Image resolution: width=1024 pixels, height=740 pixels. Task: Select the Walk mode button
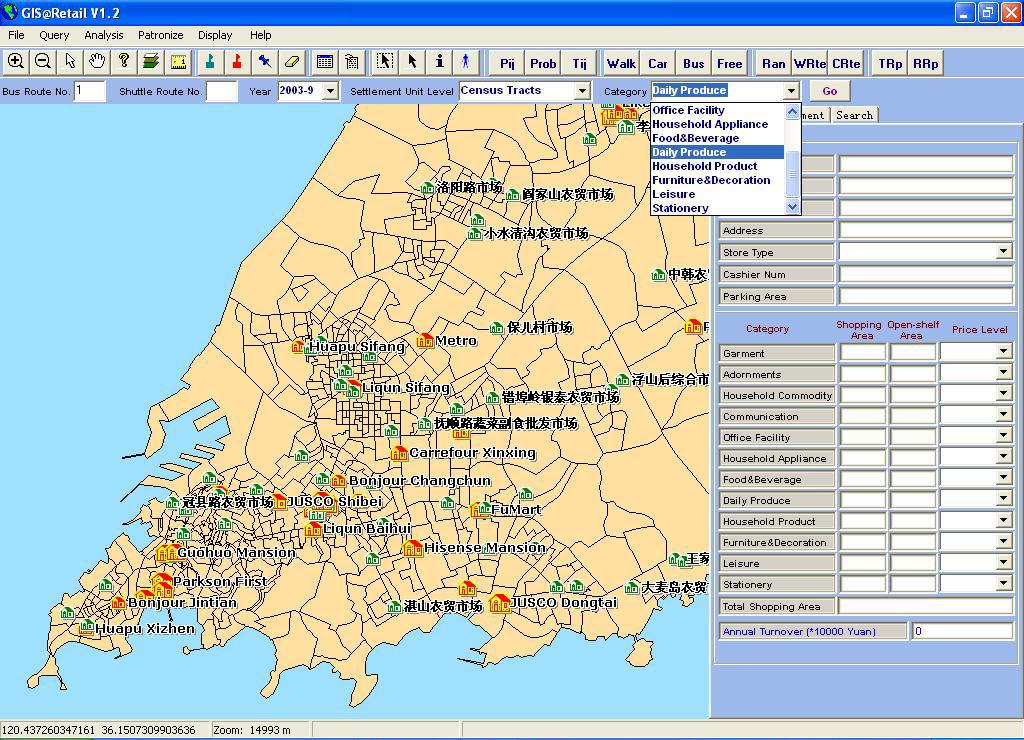621,63
